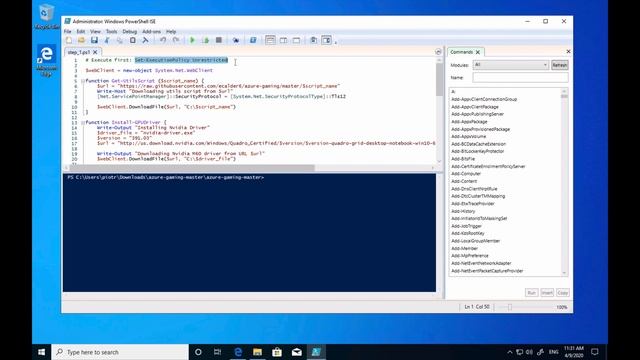The width and height of the screenshot is (640, 360).
Task: Start new remote PowerShell tab icon
Action: pos(236,40)
